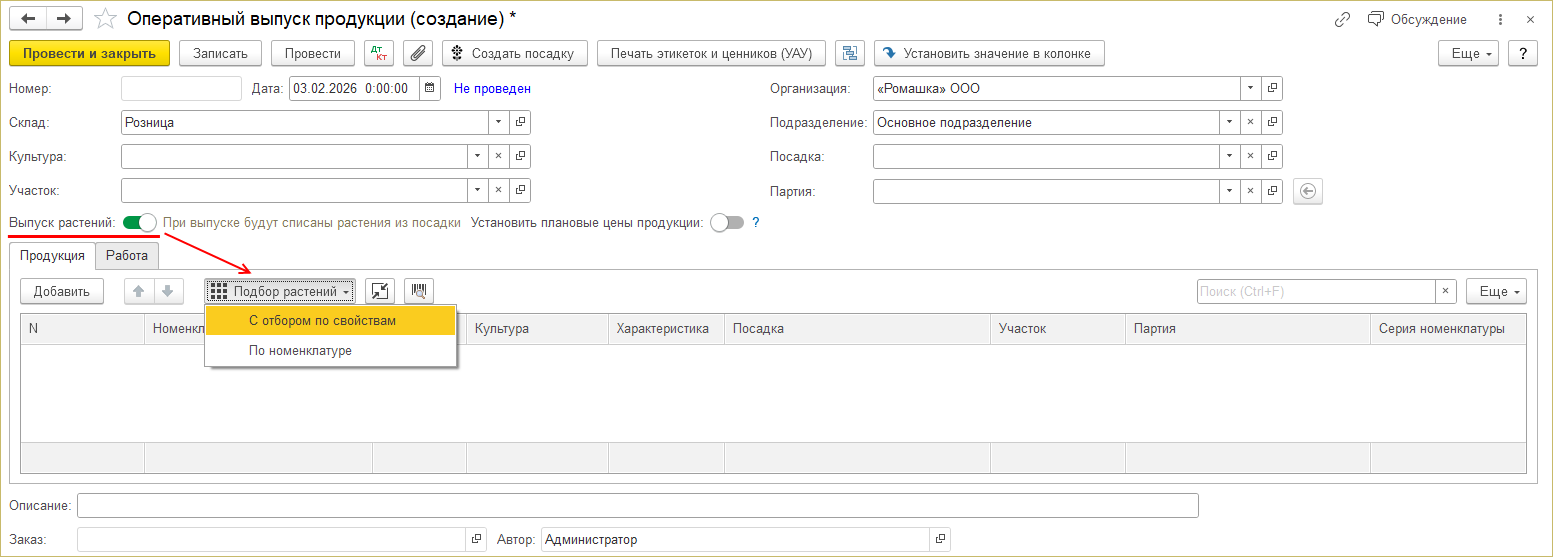This screenshot has width=1553, height=557.
Task: Toggle the Выпуск растений switch off
Action: click(140, 223)
